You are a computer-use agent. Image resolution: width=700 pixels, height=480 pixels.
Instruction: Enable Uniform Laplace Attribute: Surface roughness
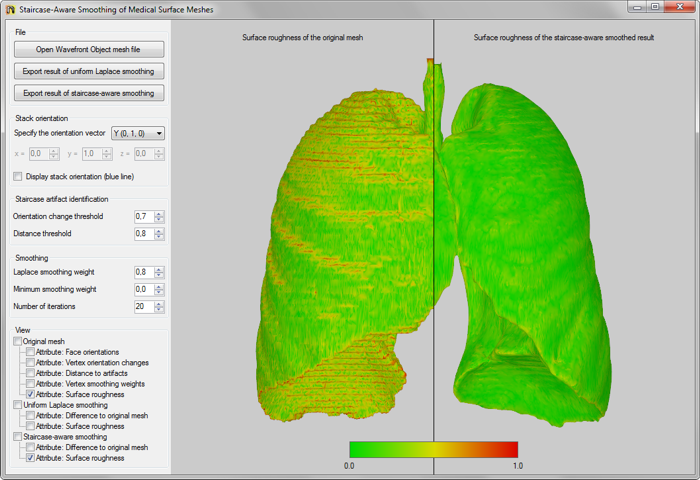click(30, 426)
